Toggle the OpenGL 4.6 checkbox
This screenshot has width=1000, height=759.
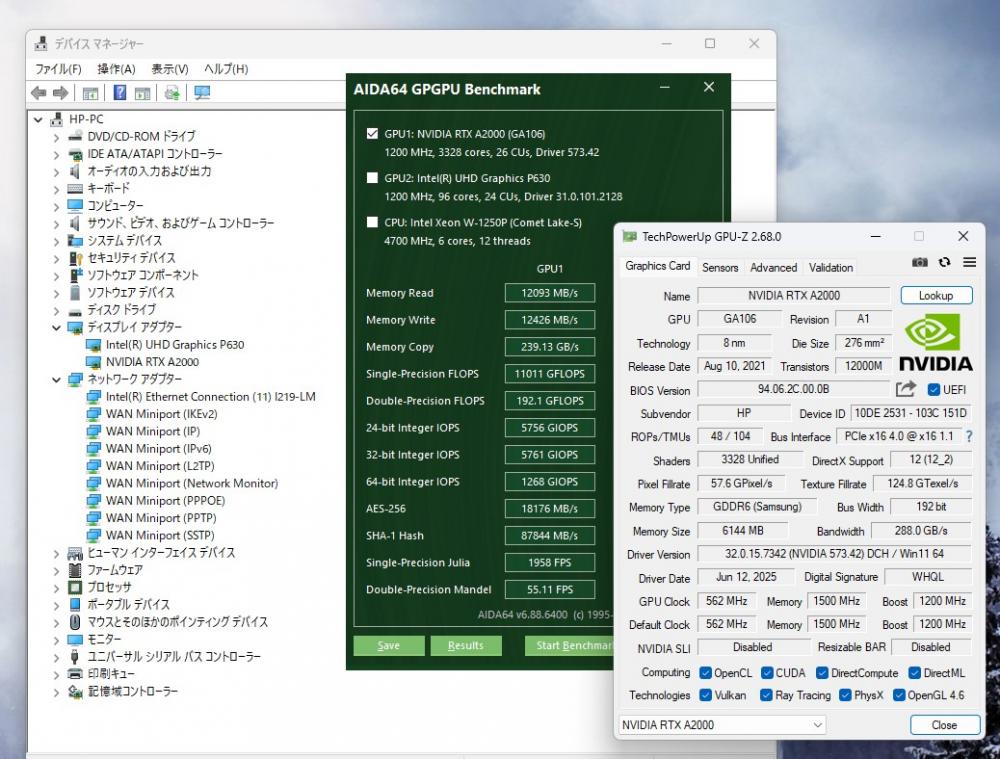tap(899, 695)
